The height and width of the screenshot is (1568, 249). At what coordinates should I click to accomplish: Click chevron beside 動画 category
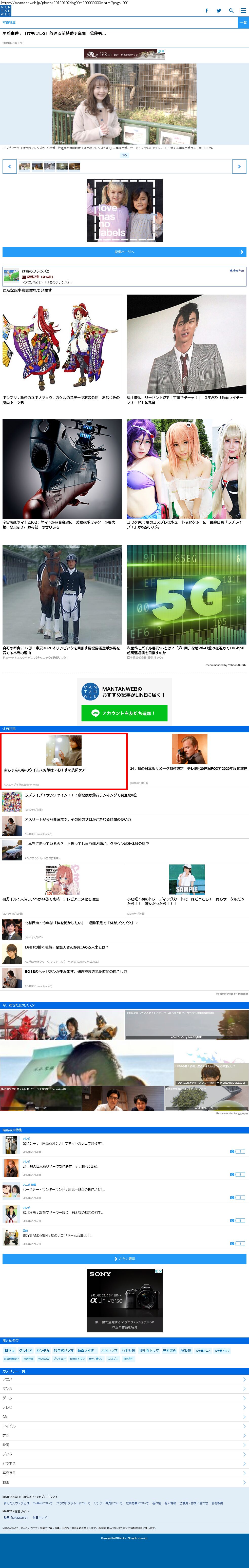click(244, 1482)
